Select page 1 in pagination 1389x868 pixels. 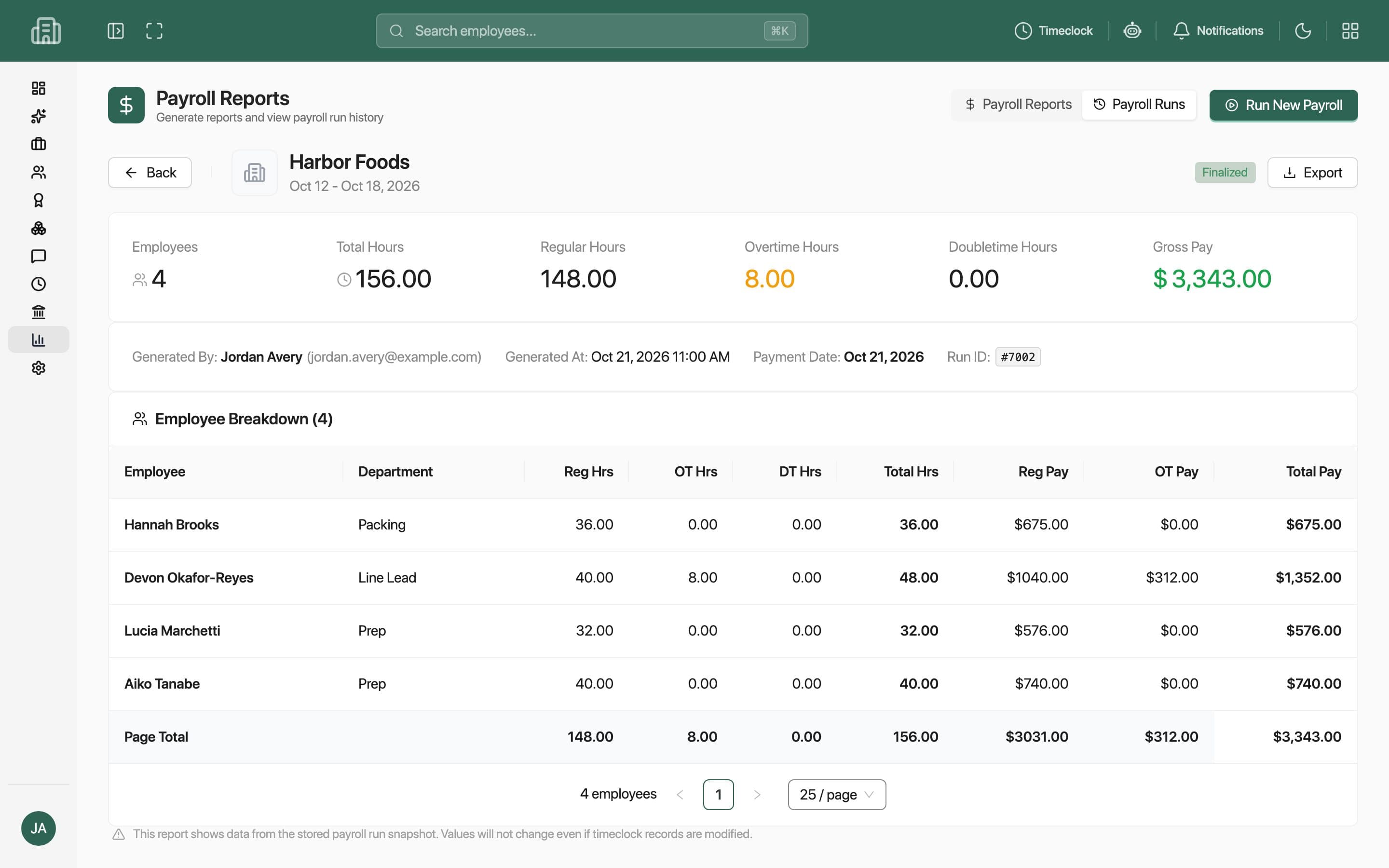click(x=718, y=795)
